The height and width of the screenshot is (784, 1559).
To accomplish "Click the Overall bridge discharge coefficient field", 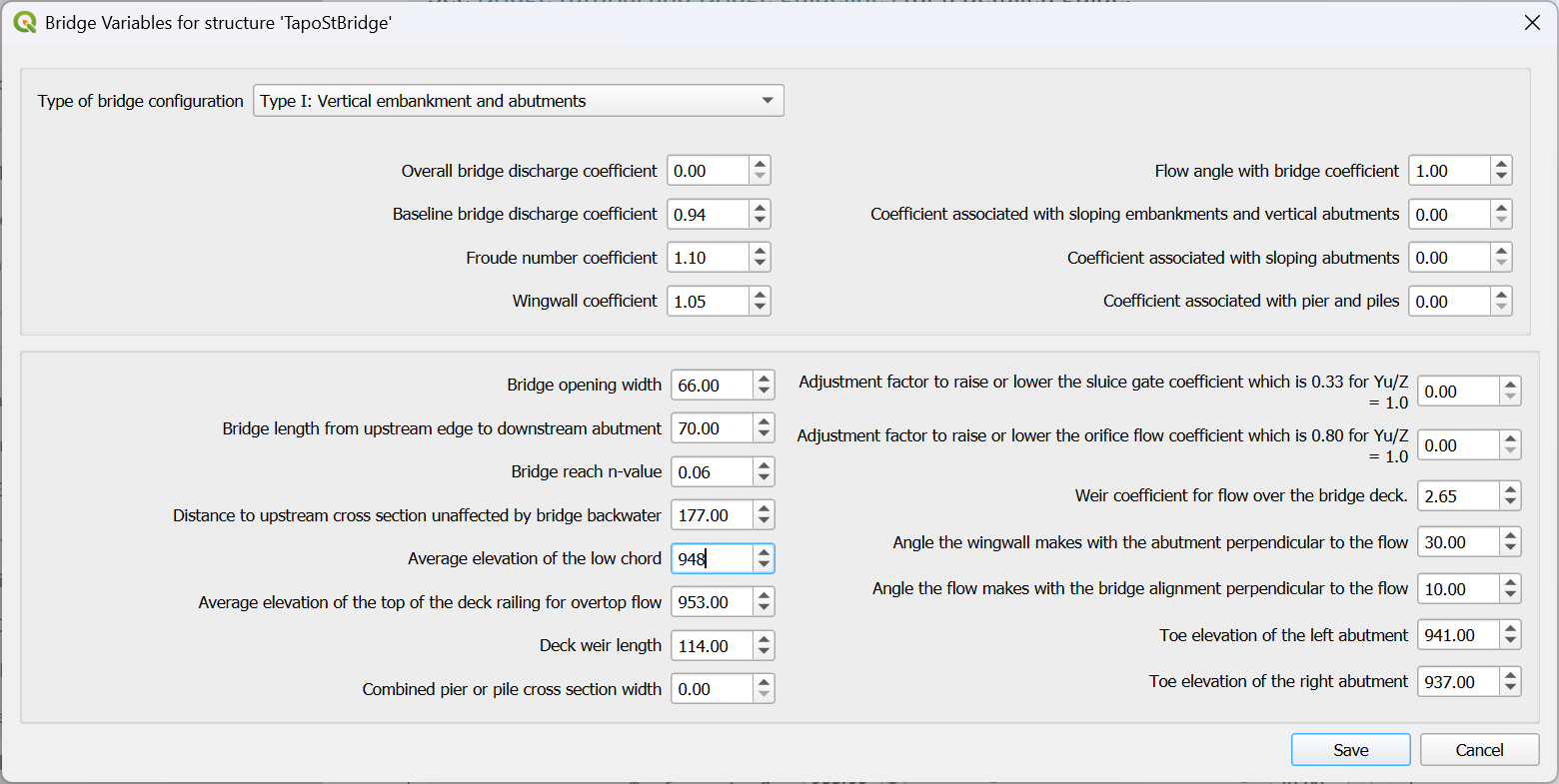I will (x=708, y=171).
